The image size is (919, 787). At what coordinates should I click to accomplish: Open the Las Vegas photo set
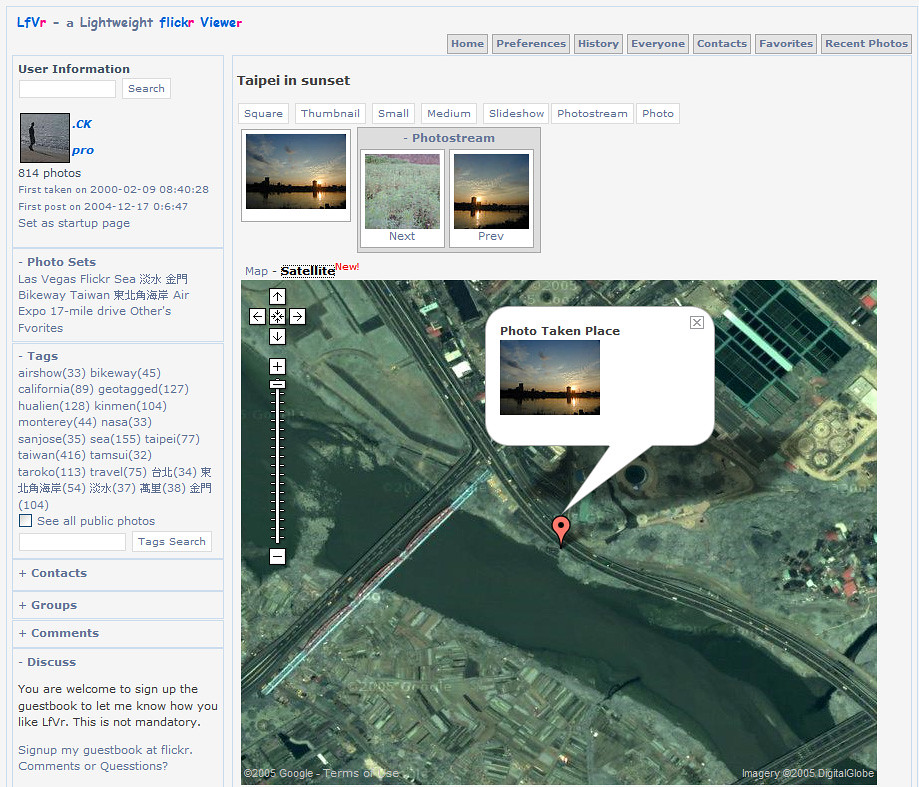(47, 279)
